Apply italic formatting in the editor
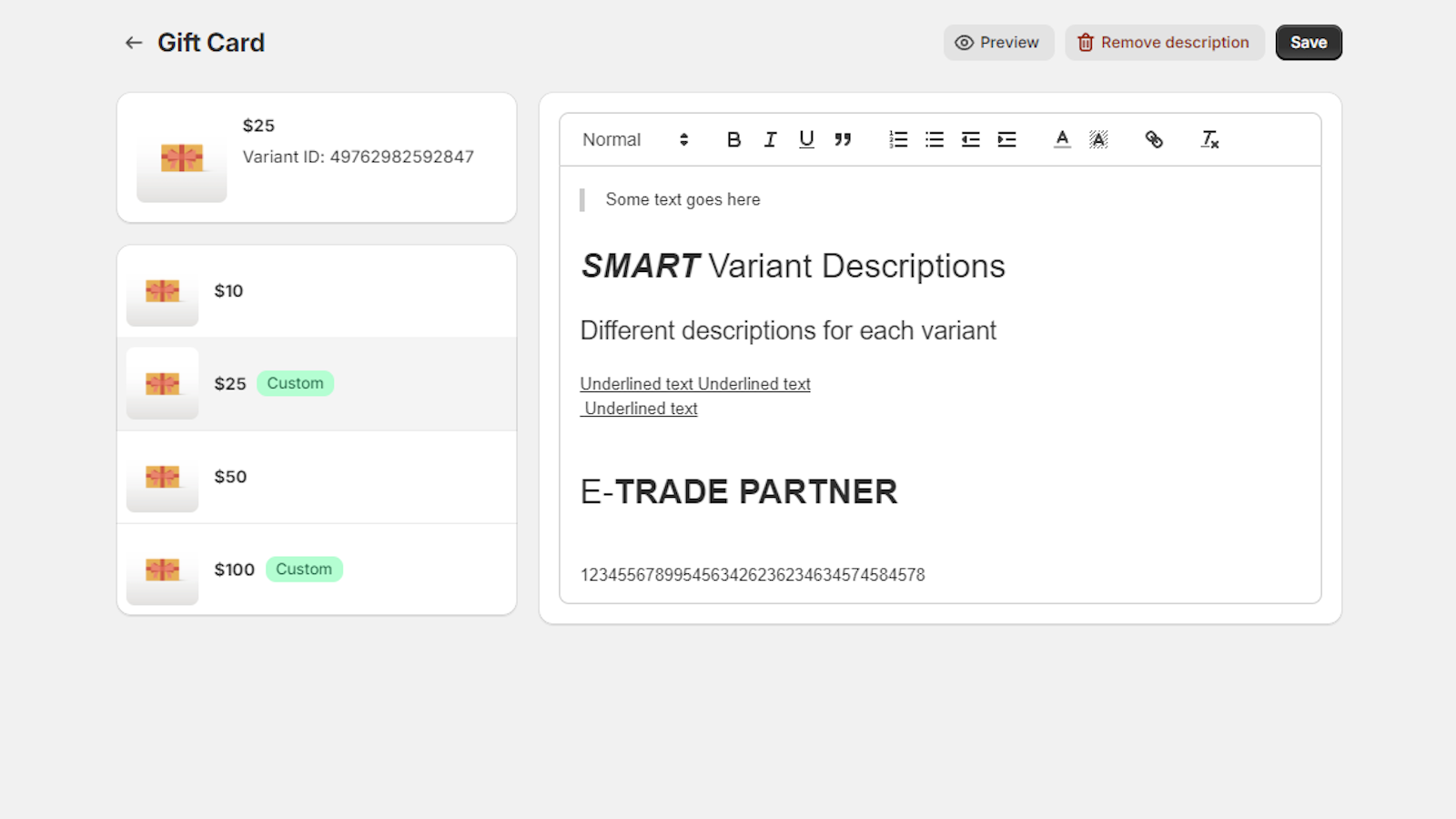The image size is (1456, 819). click(770, 139)
